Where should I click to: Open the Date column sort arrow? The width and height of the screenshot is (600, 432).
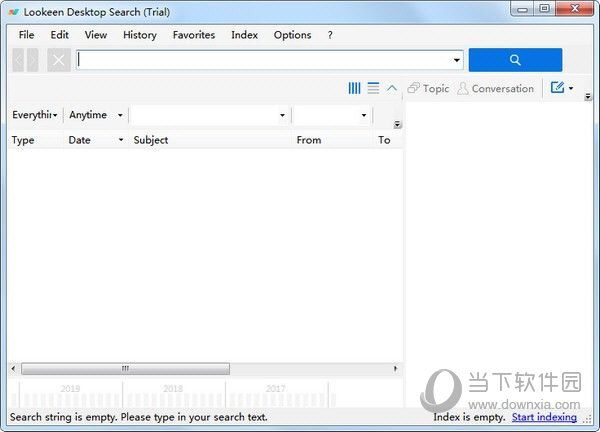tap(121, 140)
